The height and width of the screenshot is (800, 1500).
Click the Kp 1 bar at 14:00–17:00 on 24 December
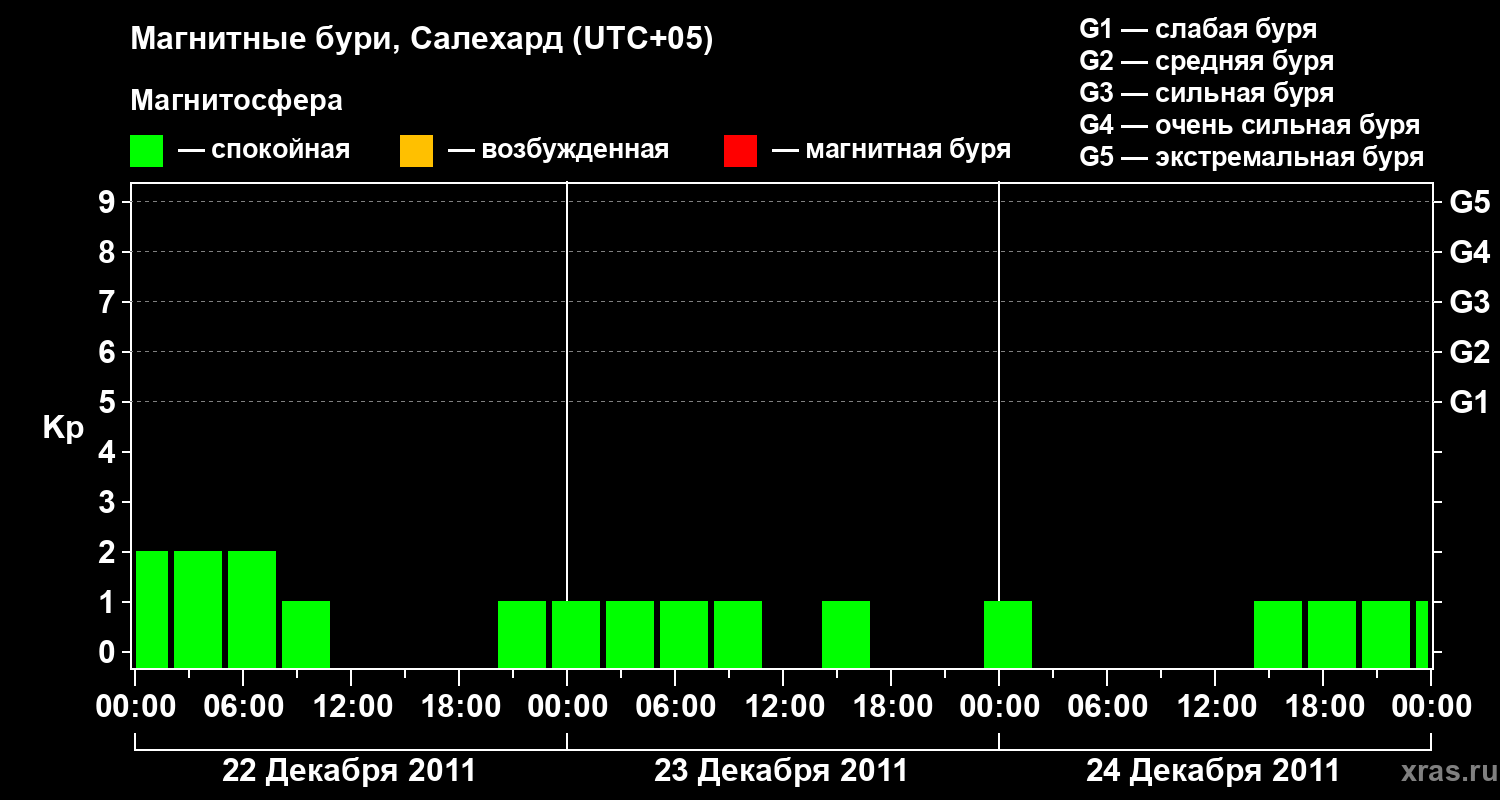[x=1278, y=634]
